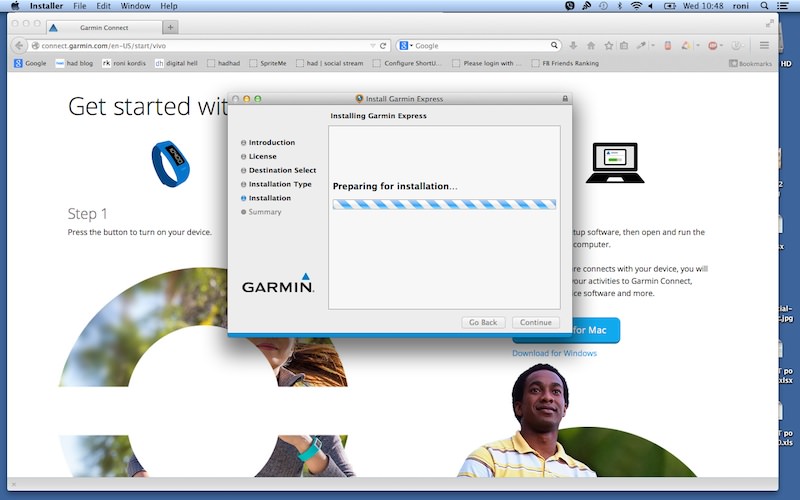Open the search engine dropdown
800x500 pixels.
point(405,46)
